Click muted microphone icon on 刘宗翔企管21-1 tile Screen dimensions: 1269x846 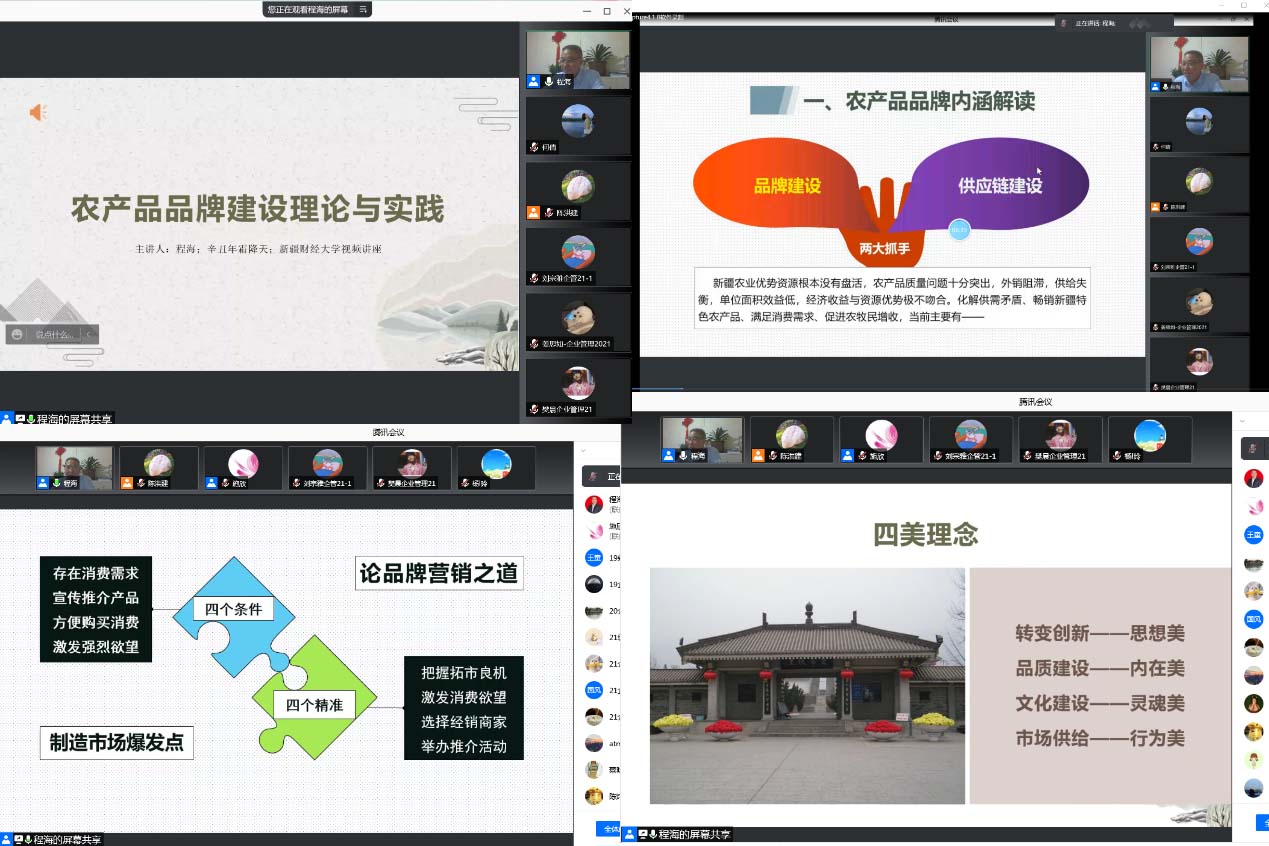(534, 280)
